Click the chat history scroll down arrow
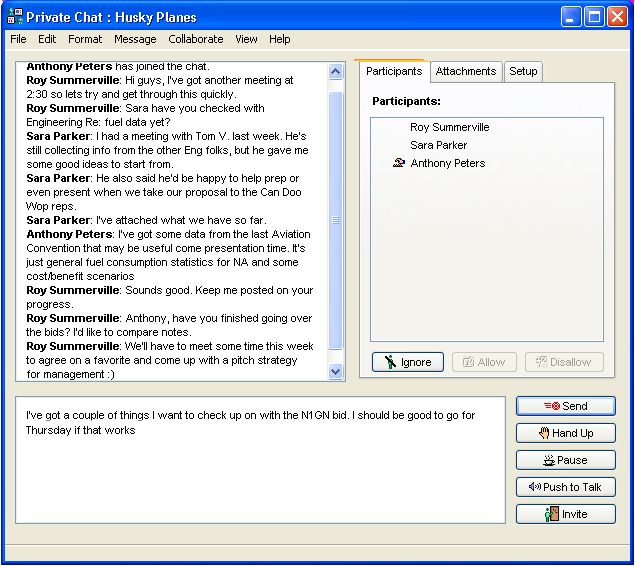 point(336,371)
